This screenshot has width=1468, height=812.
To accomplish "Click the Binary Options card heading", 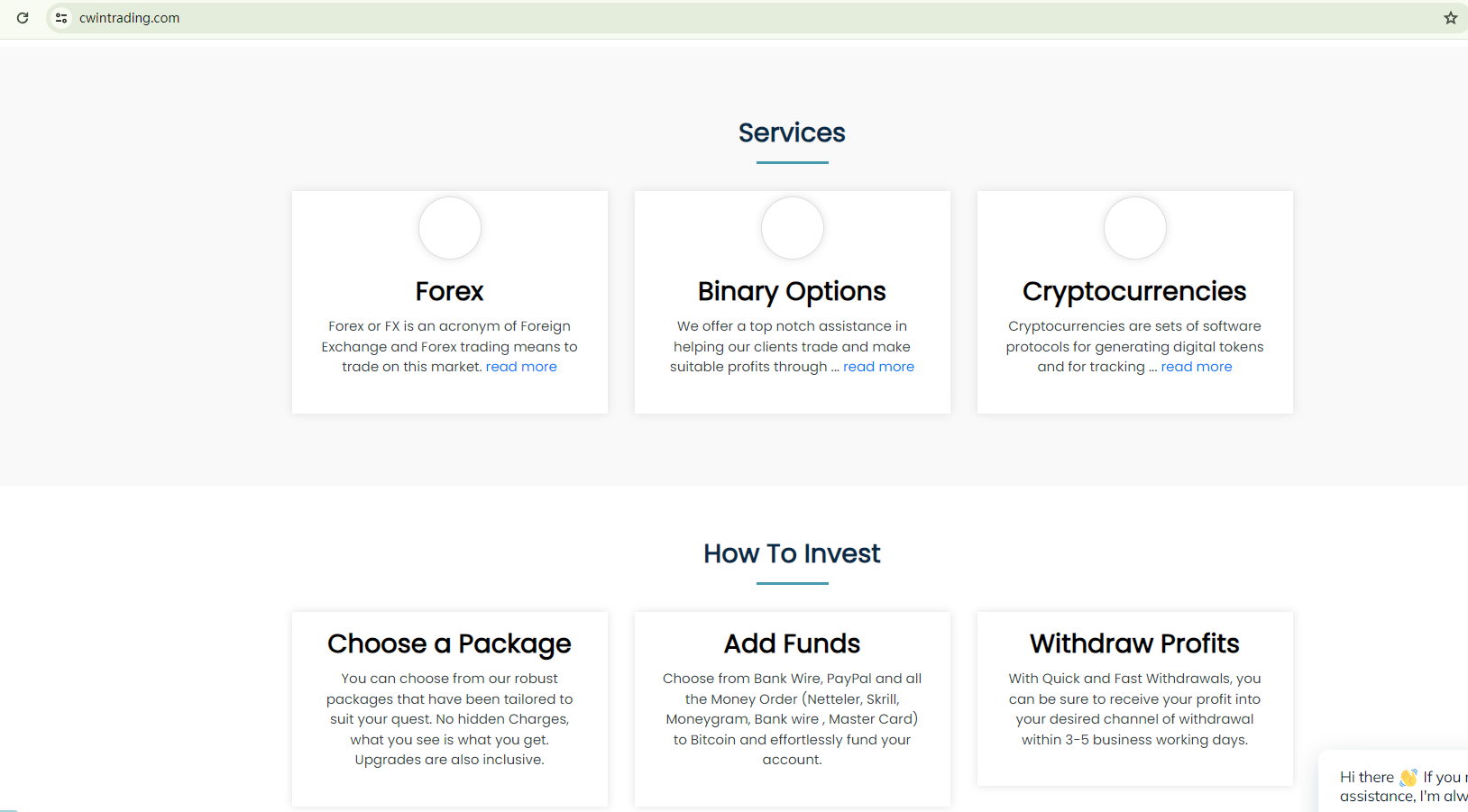I will tap(792, 291).
